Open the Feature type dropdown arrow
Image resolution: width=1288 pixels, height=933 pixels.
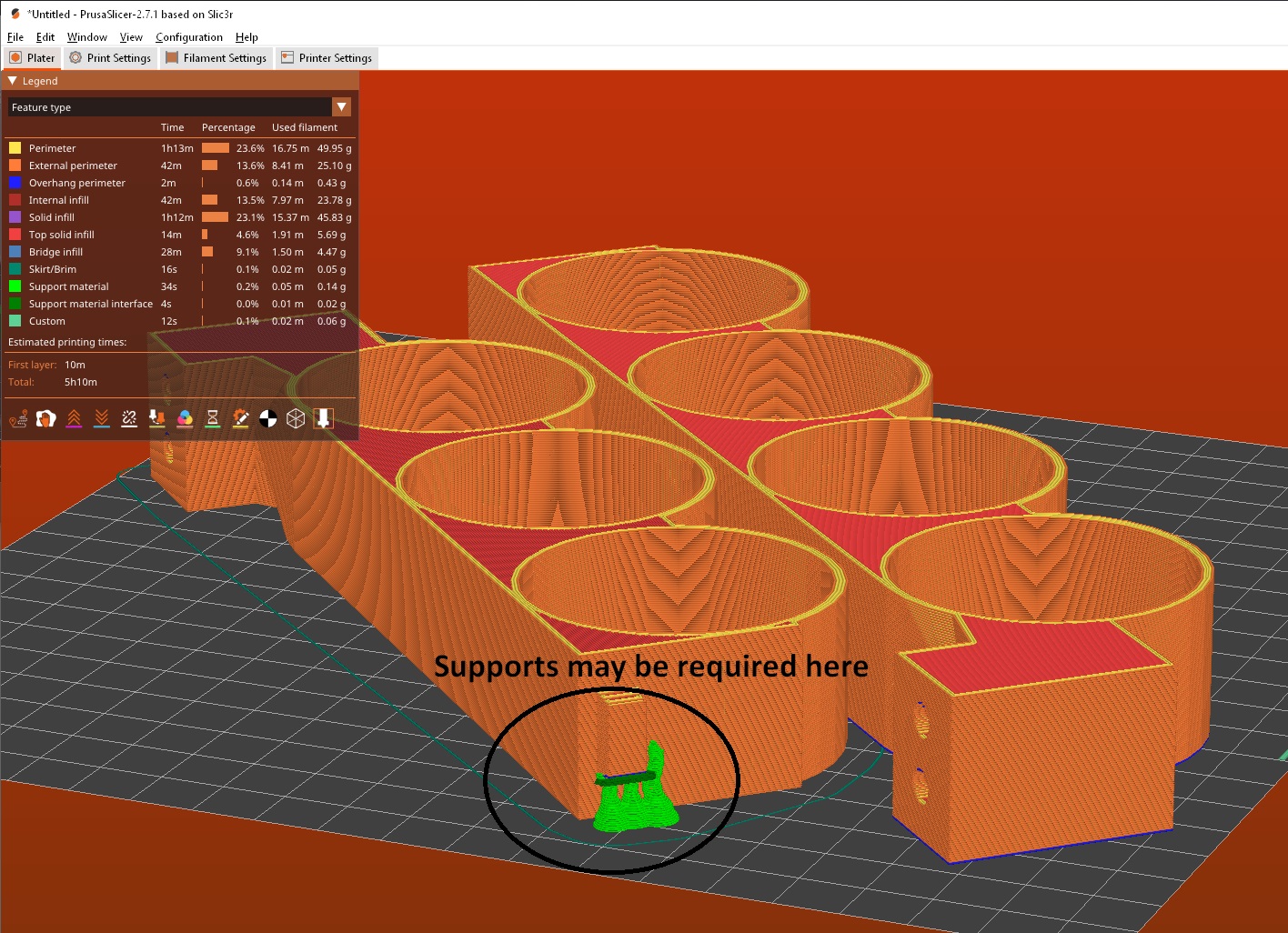tap(341, 107)
